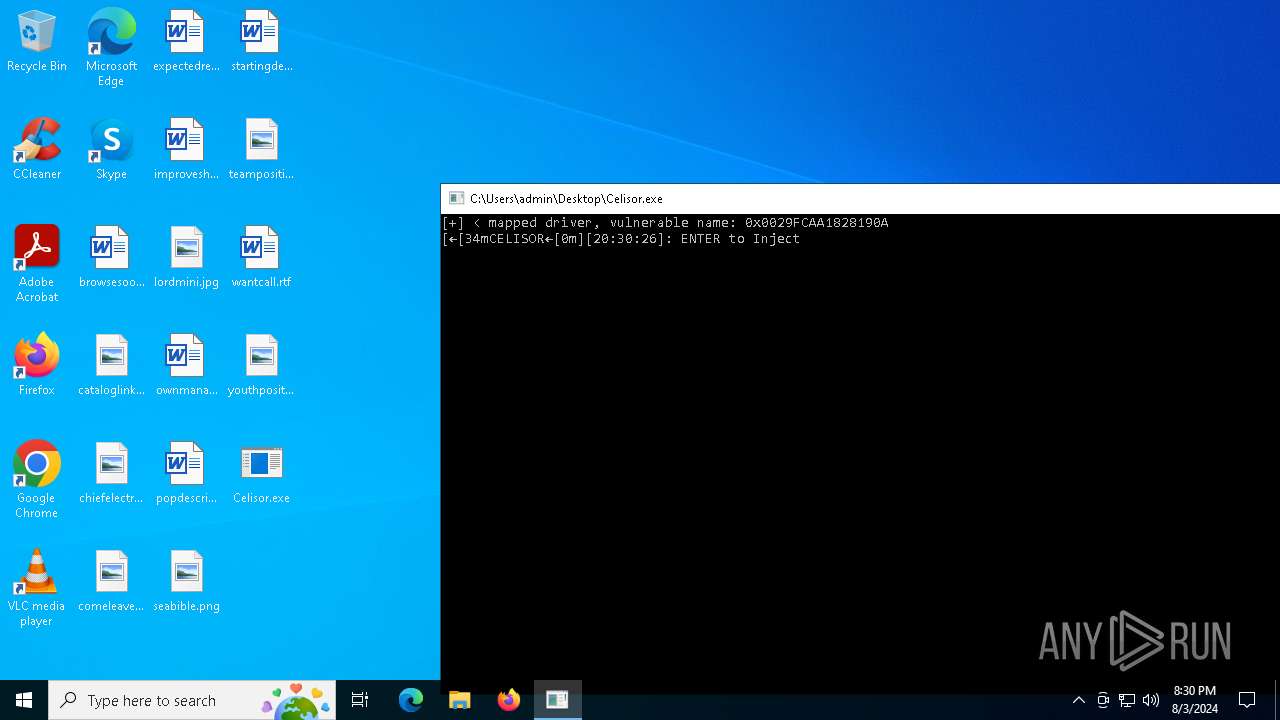Screen dimensions: 1280x720
Task: Select the comeleave... image file icon
Action: click(111, 581)
